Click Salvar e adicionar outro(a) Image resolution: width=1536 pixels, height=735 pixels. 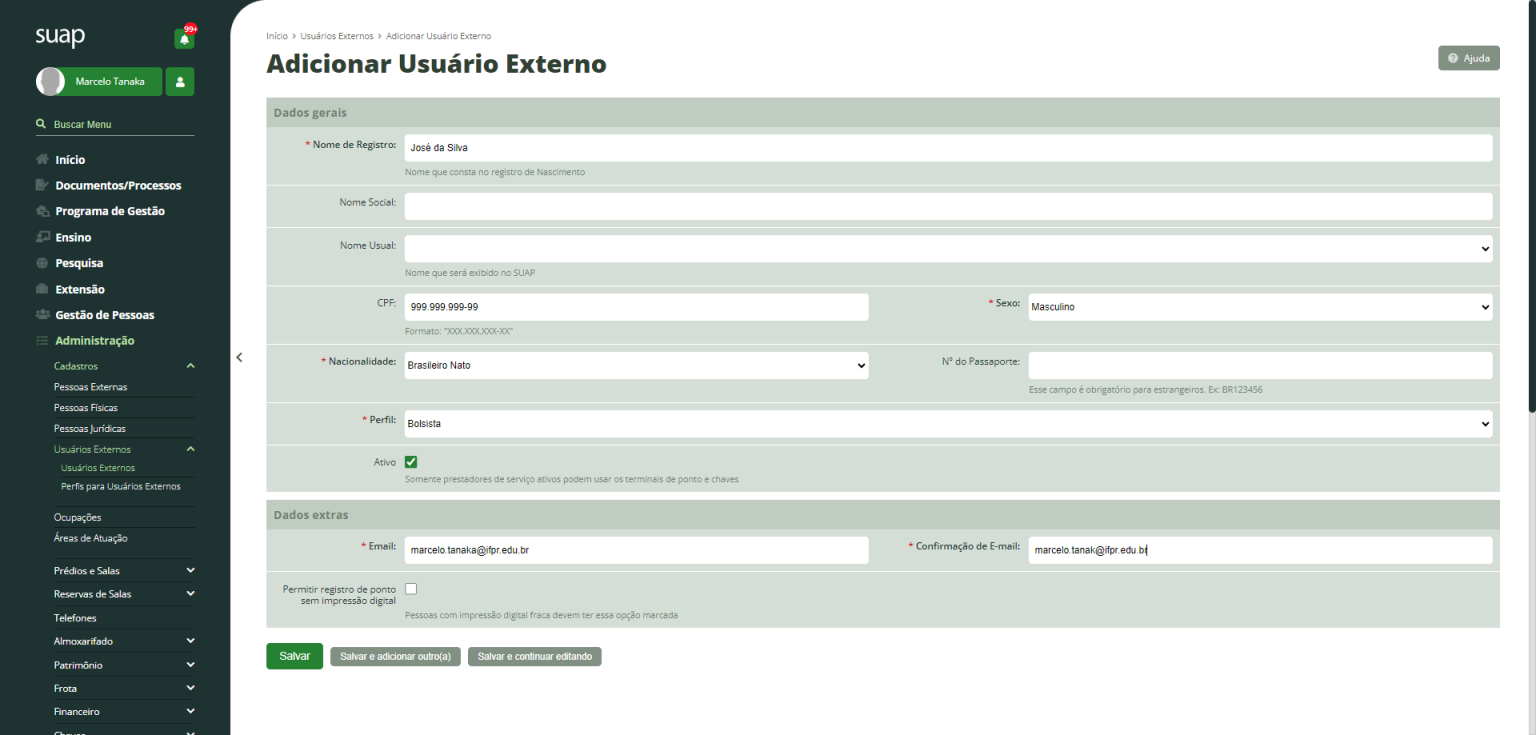395,657
